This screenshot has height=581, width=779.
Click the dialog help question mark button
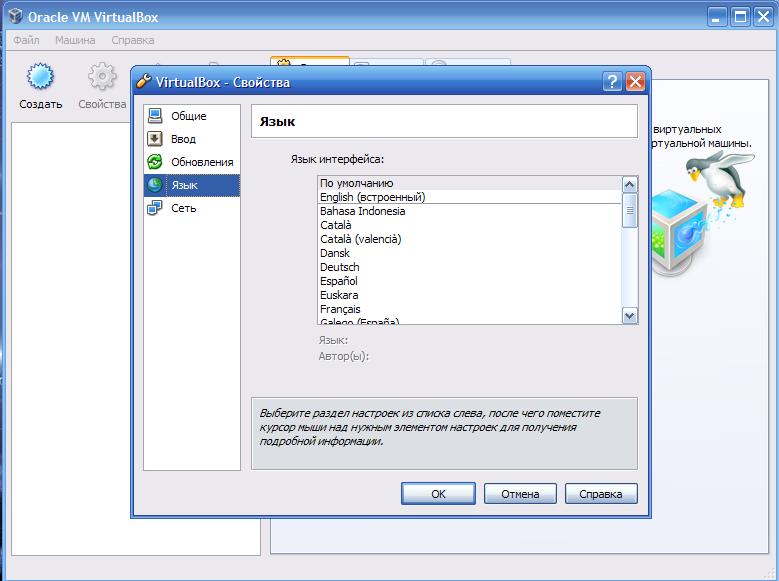(612, 82)
